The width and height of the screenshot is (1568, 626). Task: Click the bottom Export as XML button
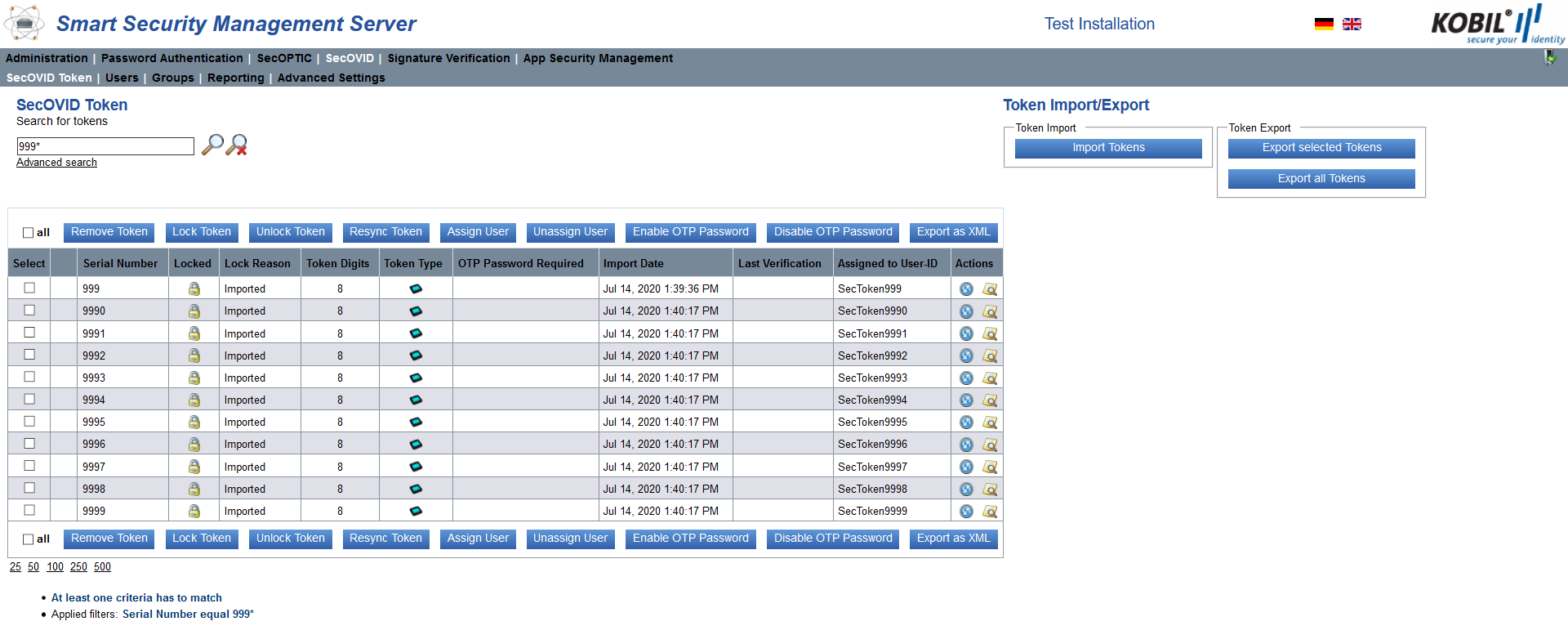tap(954, 539)
